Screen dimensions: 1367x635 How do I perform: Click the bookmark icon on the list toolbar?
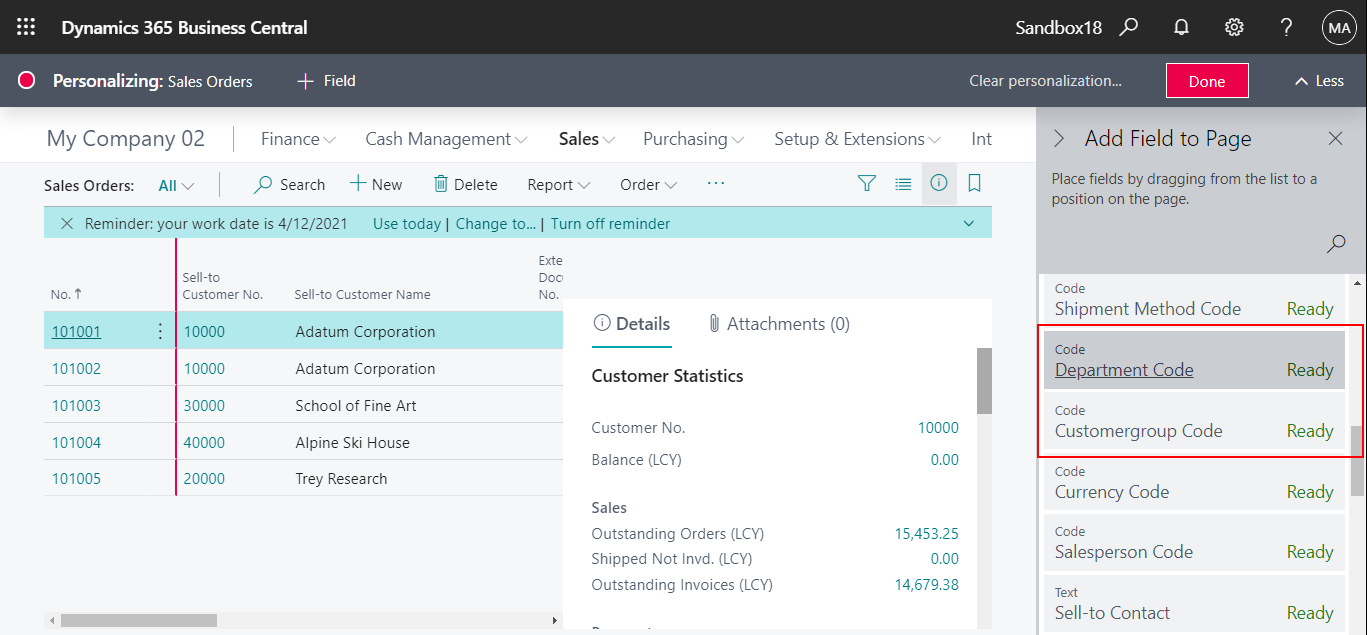click(x=973, y=184)
